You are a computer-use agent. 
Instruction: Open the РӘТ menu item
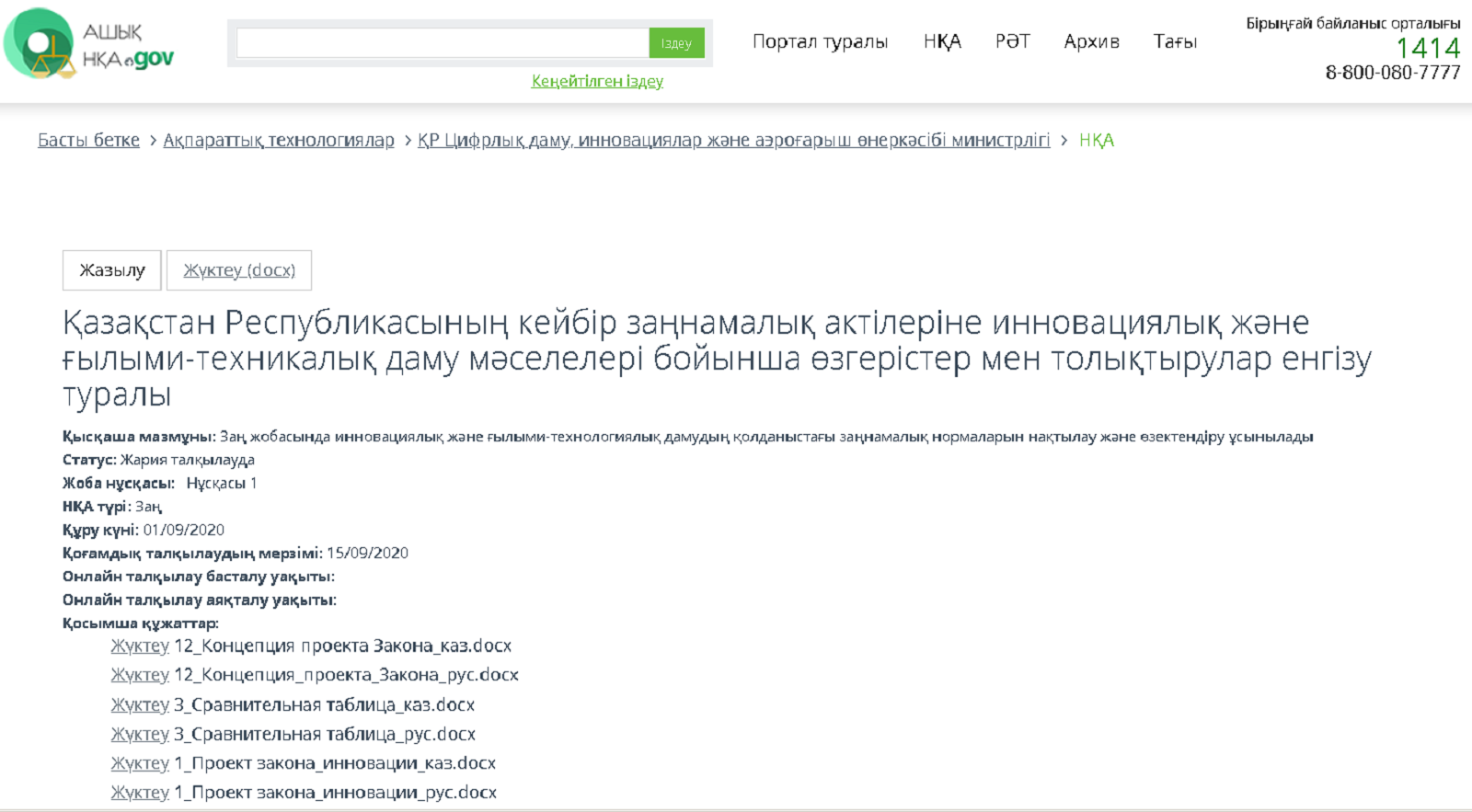click(1012, 41)
